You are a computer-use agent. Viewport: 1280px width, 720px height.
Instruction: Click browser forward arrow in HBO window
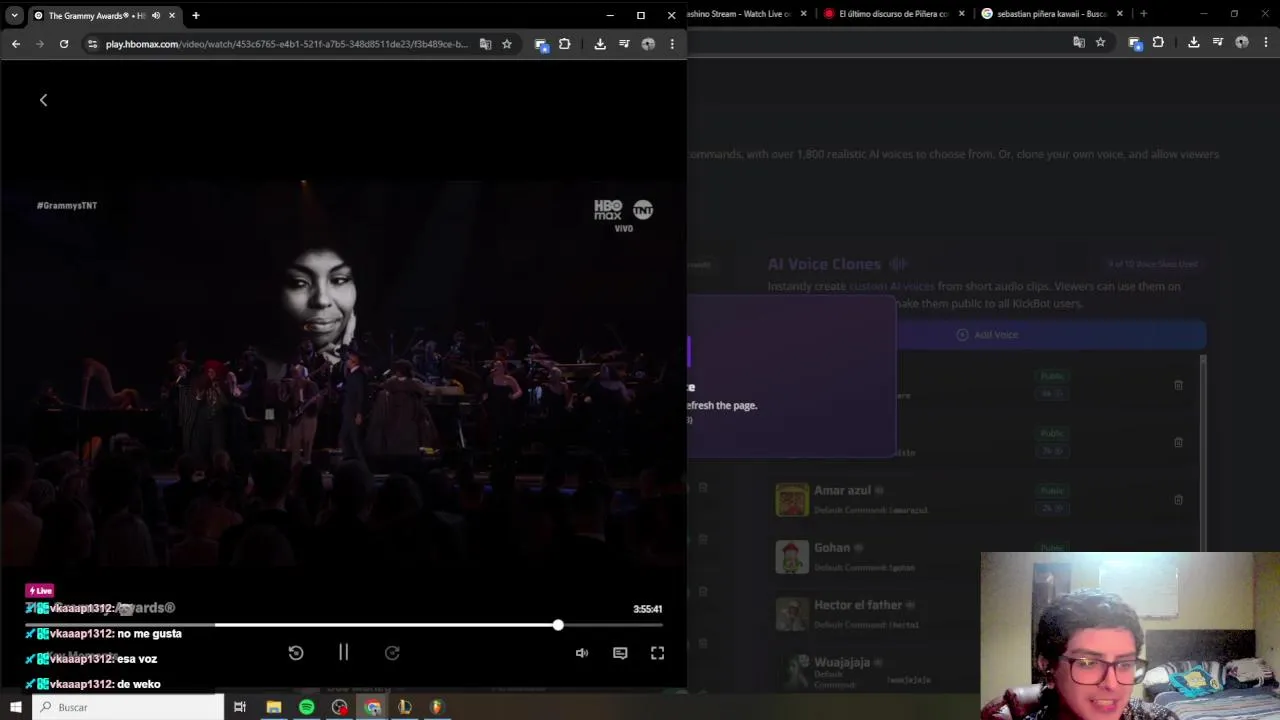click(40, 44)
